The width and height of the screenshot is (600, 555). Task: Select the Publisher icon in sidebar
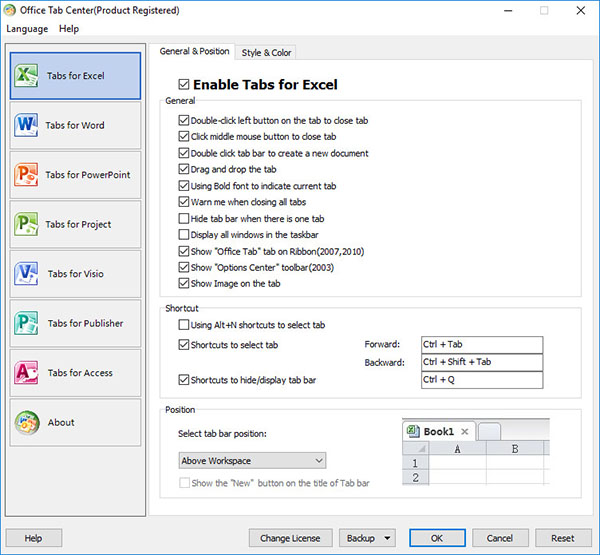(26, 323)
